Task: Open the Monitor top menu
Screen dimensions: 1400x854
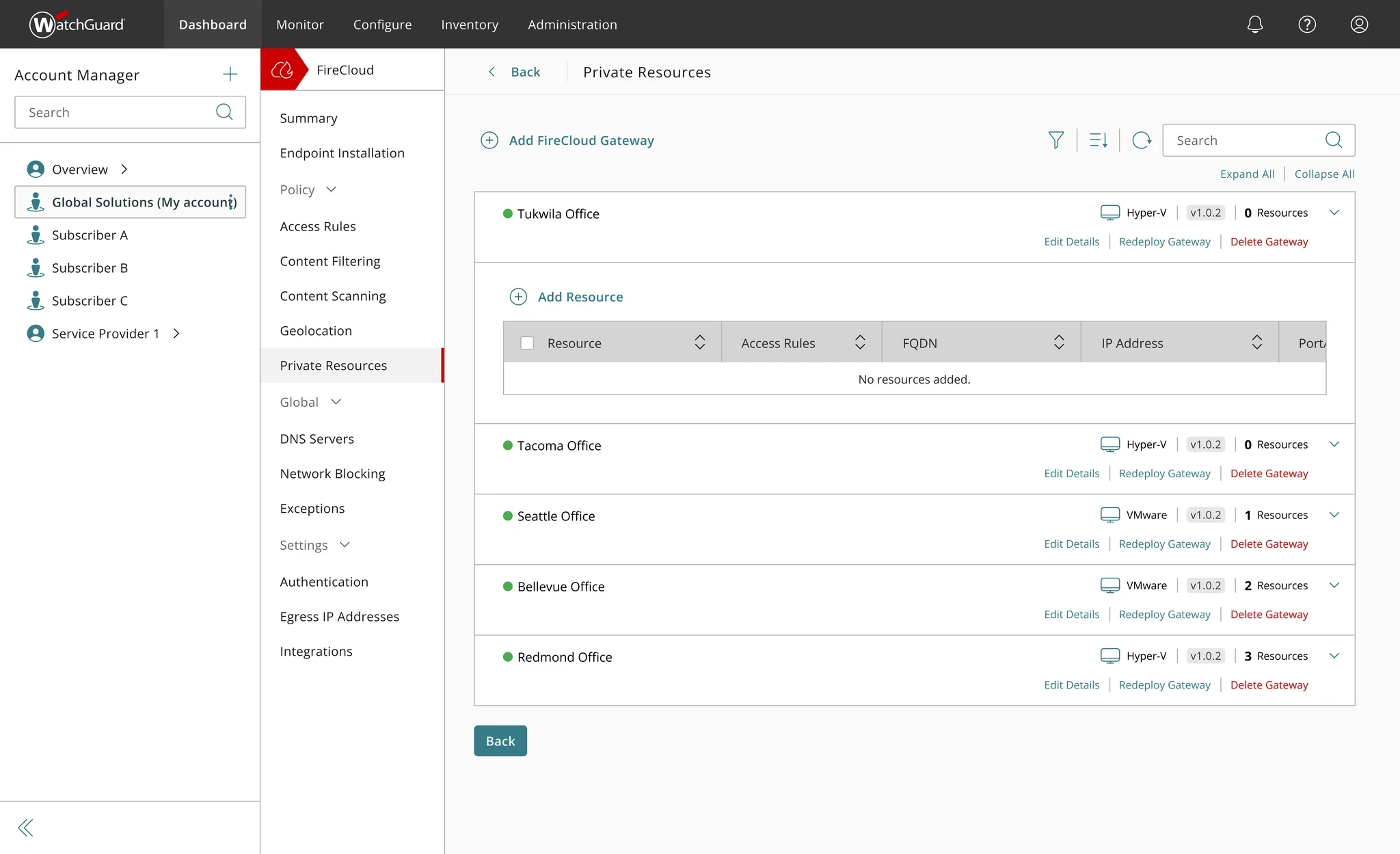Action: pos(300,25)
